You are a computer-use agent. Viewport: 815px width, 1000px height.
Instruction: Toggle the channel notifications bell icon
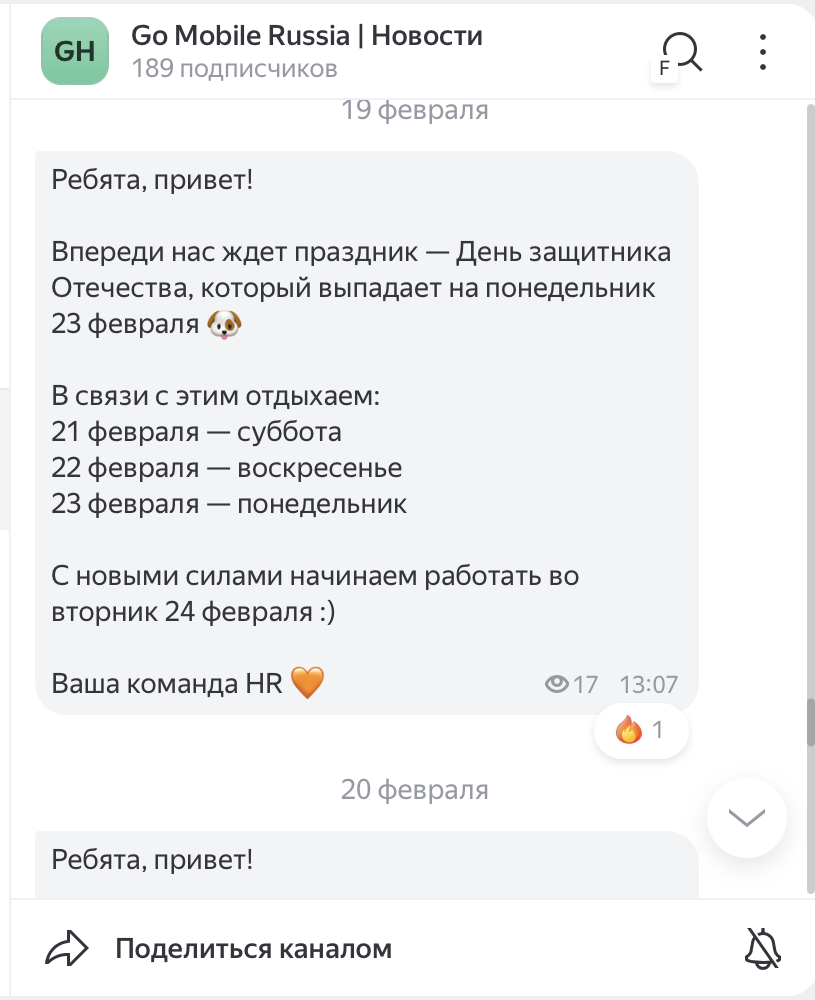pos(763,947)
